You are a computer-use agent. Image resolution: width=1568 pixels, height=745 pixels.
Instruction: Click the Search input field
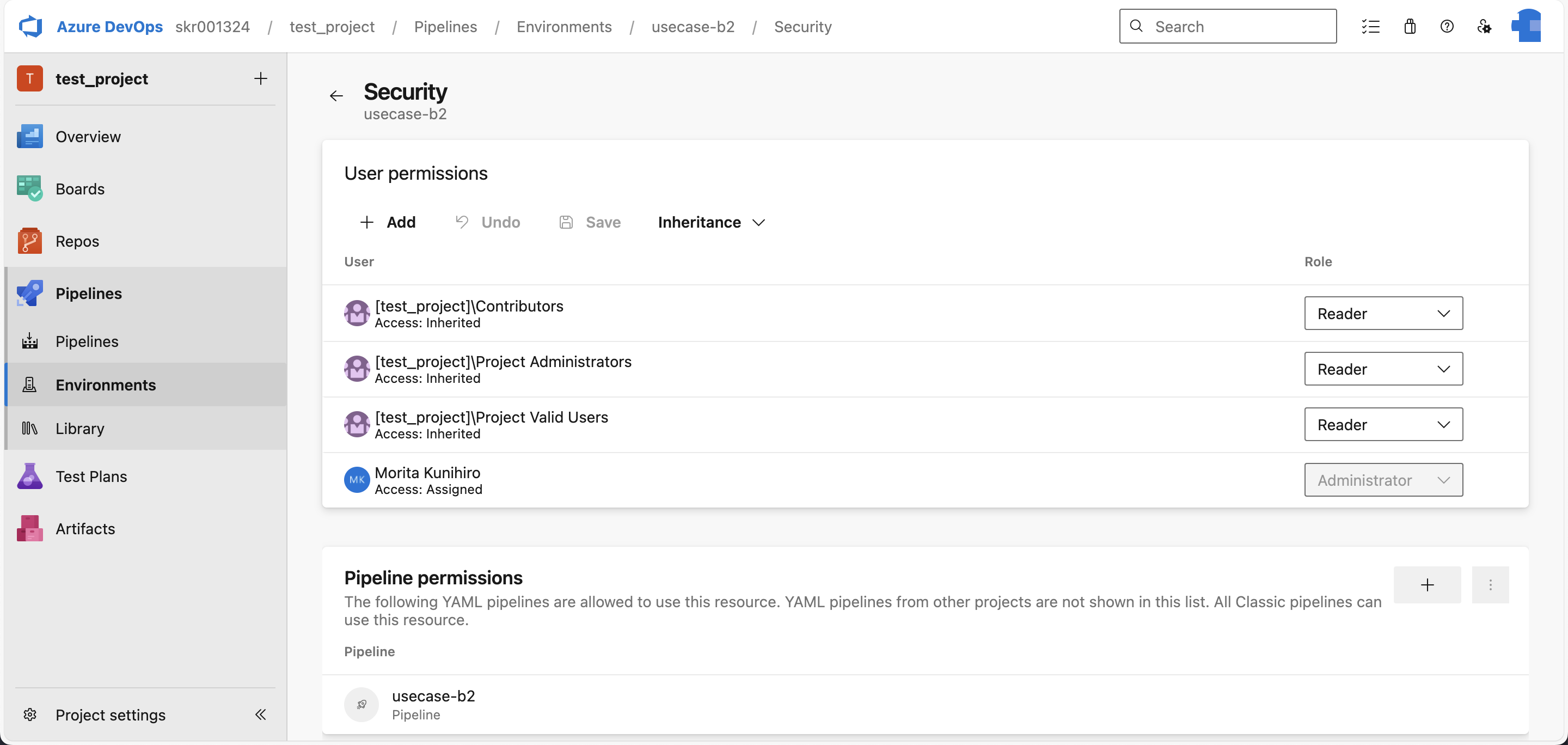pyautogui.click(x=1227, y=26)
